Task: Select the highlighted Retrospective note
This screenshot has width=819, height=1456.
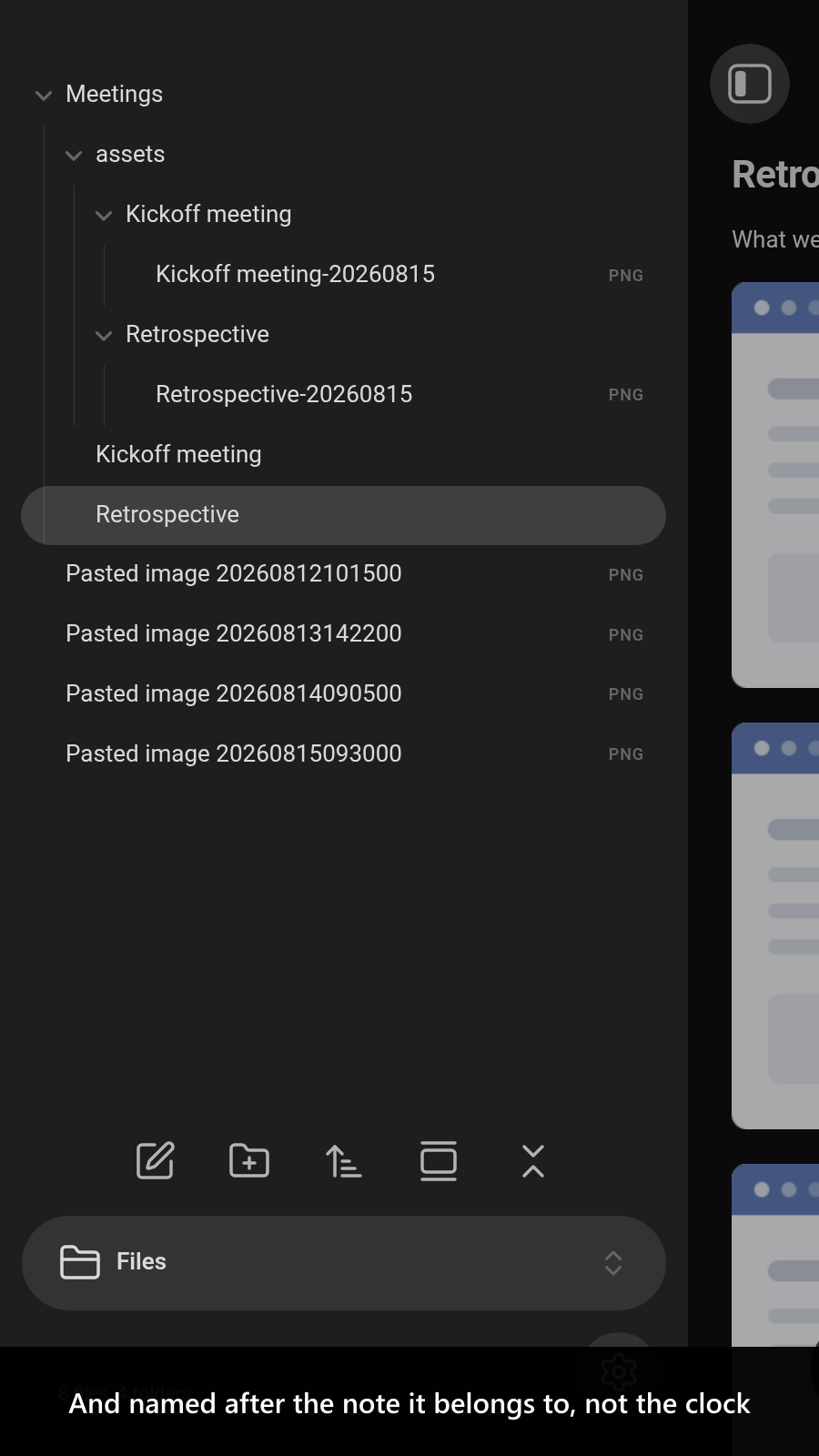Action: pos(344,515)
